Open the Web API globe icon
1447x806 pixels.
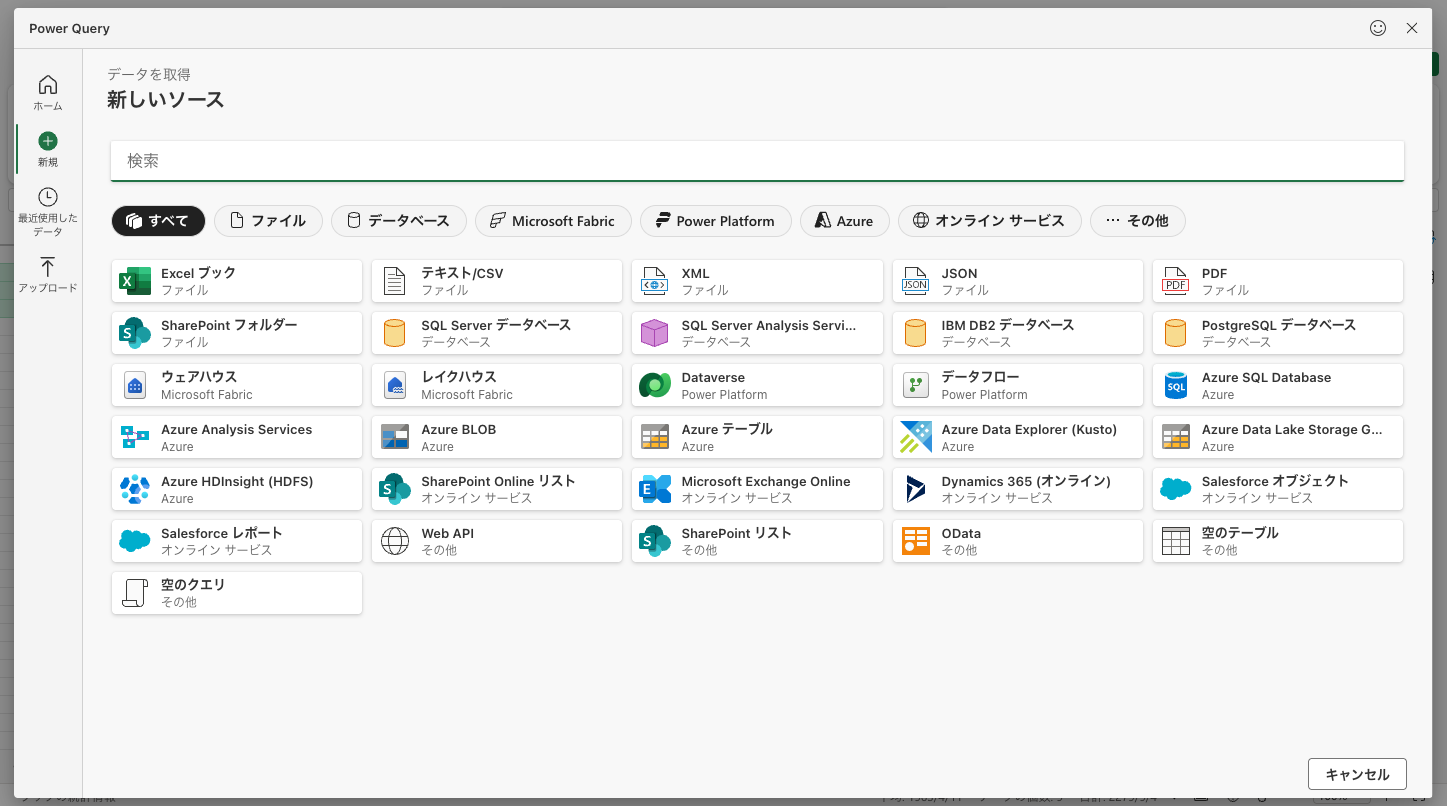point(395,541)
